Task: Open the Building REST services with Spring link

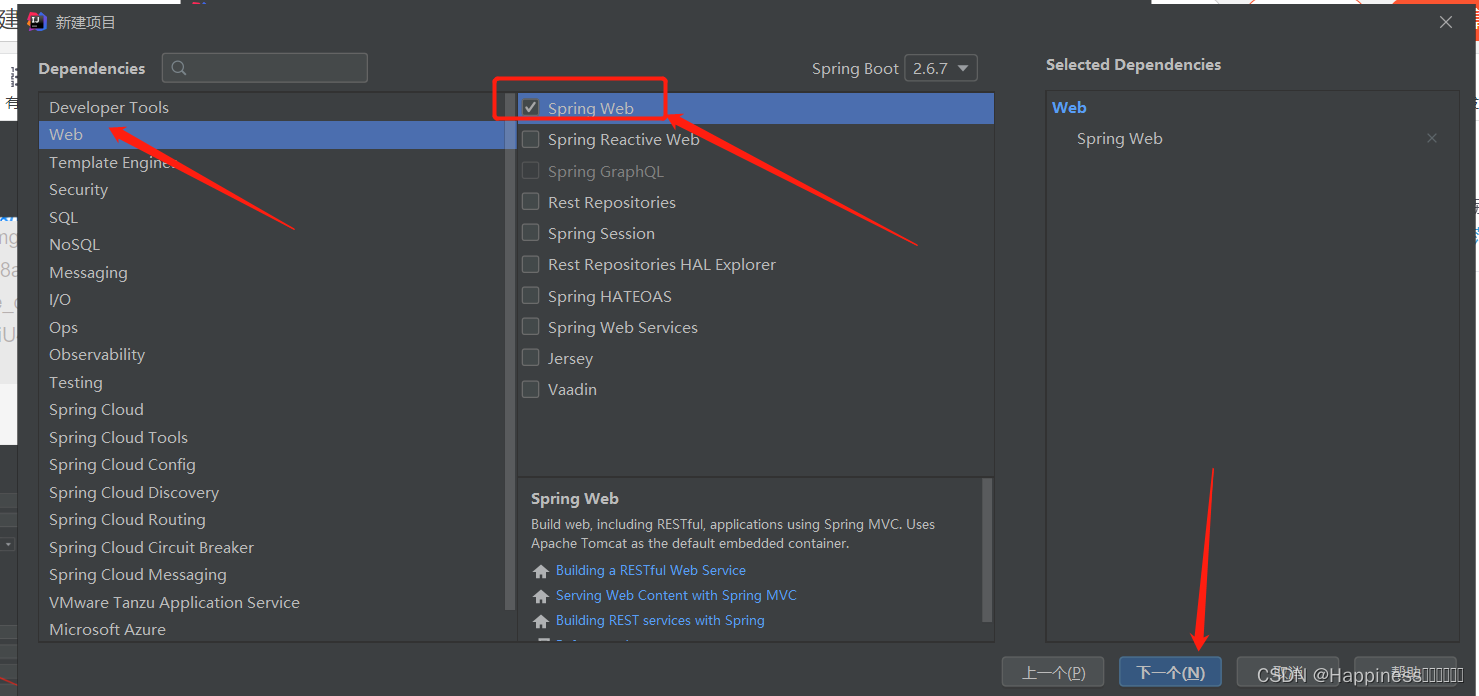Action: (x=660, y=621)
